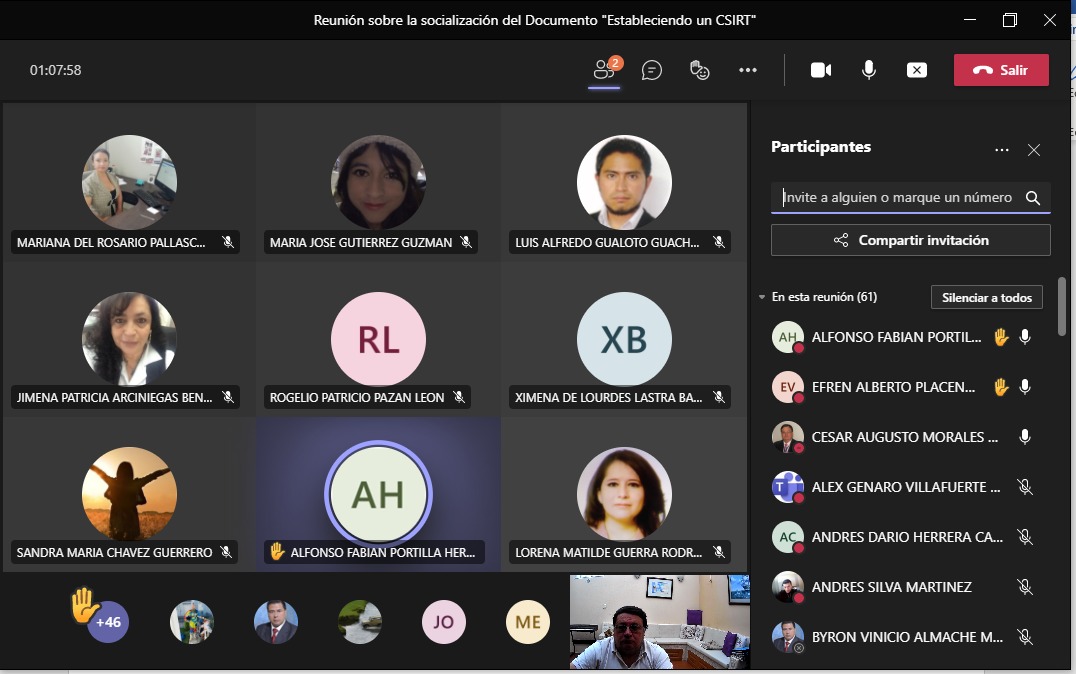Click the JO participant avatar in bottom strip
This screenshot has height=674, width=1076.
443,622
